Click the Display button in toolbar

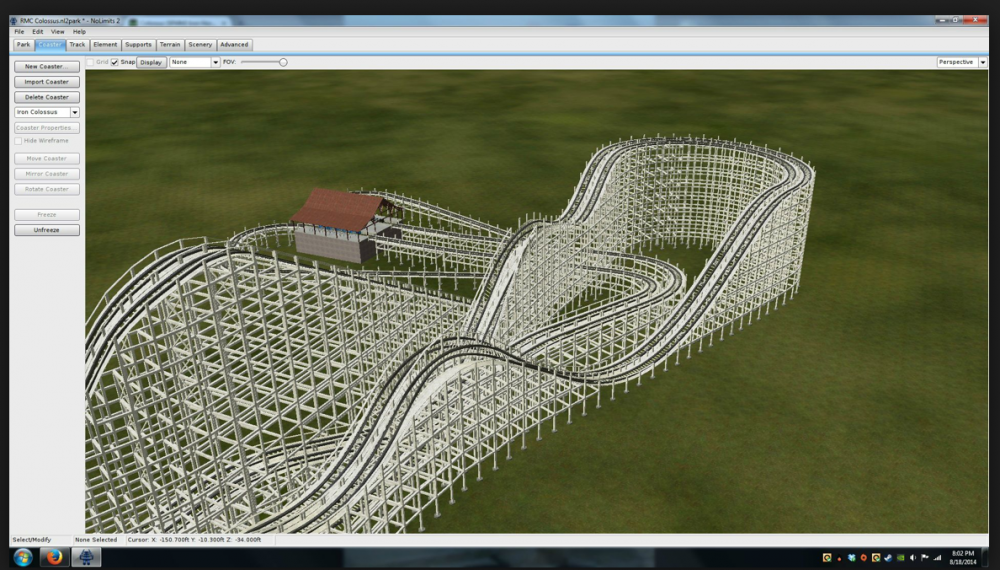coord(151,62)
